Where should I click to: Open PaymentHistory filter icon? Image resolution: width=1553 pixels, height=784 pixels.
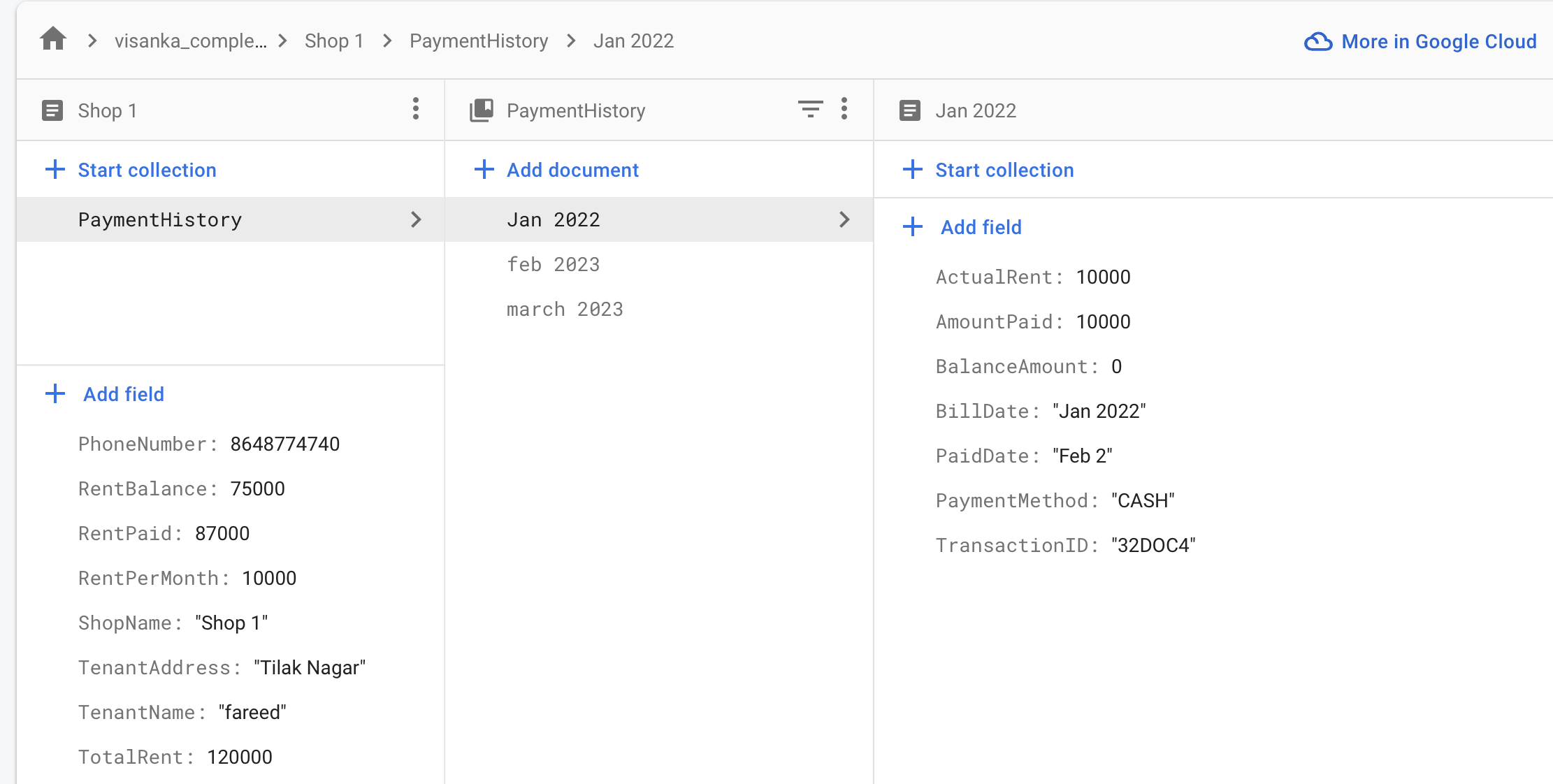tap(810, 109)
